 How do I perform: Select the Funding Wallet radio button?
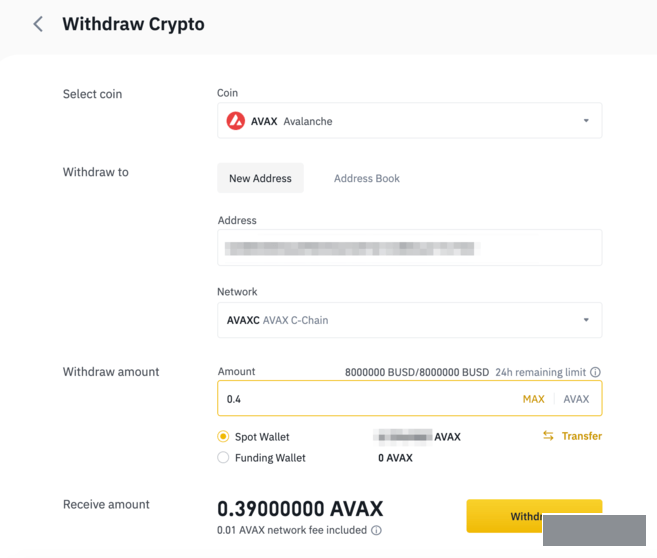coord(223,458)
